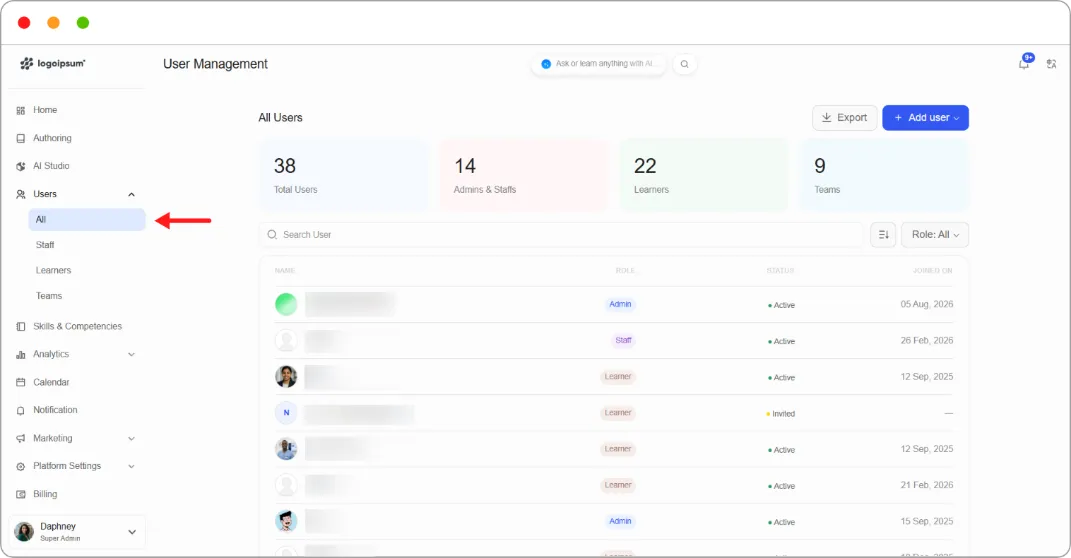Open the Calendar page

tap(51, 382)
